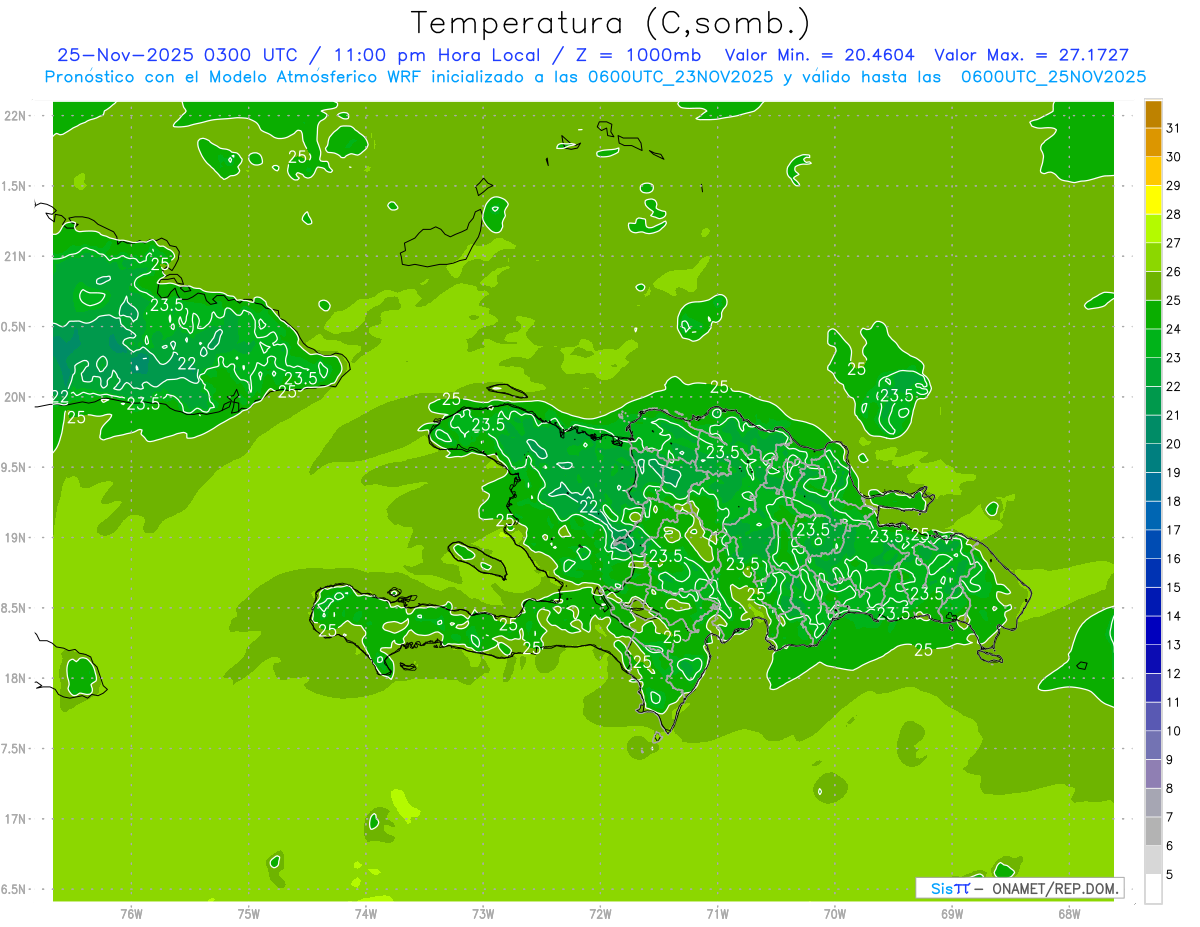Click the dark blue swatch between 12 and 13
Viewport: 1200px width, 927px height.
click(x=1153, y=660)
